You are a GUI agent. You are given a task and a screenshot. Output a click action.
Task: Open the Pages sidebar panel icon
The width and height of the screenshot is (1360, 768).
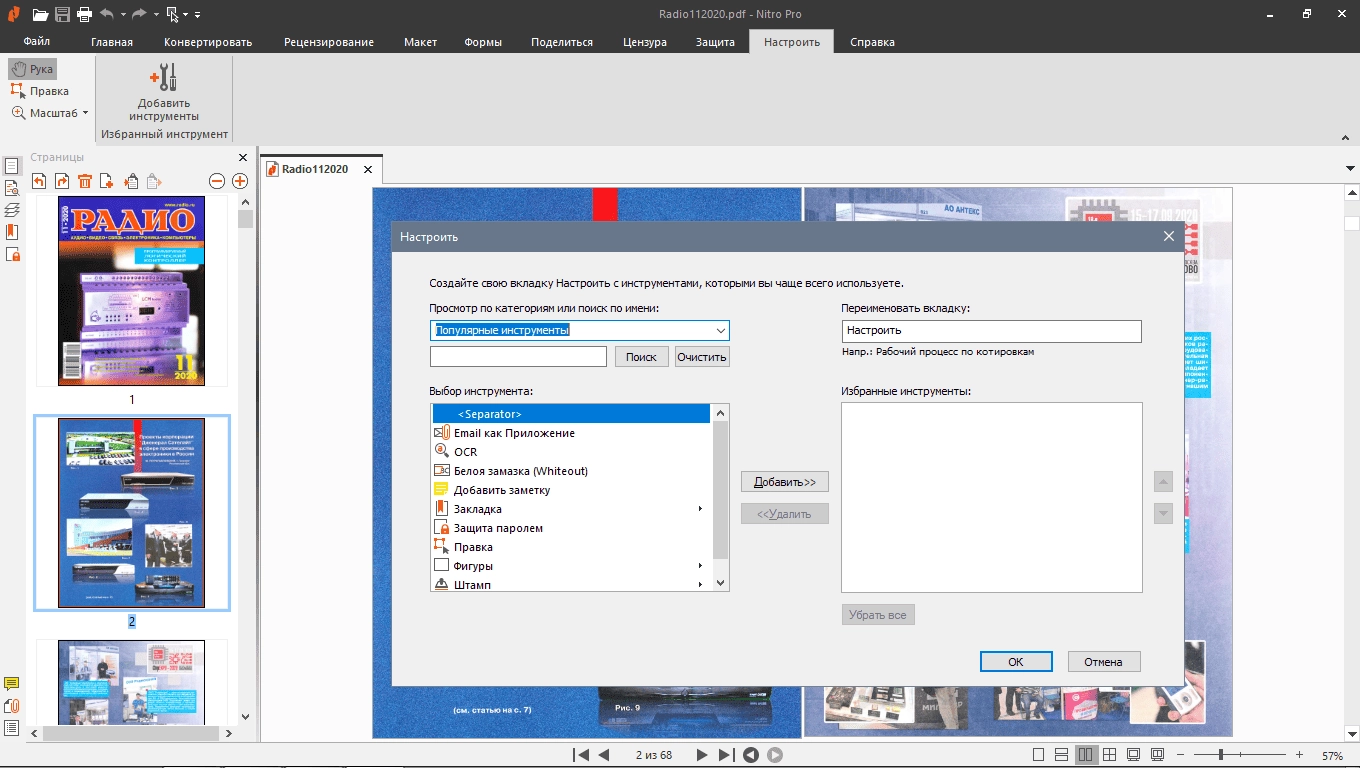coord(12,166)
